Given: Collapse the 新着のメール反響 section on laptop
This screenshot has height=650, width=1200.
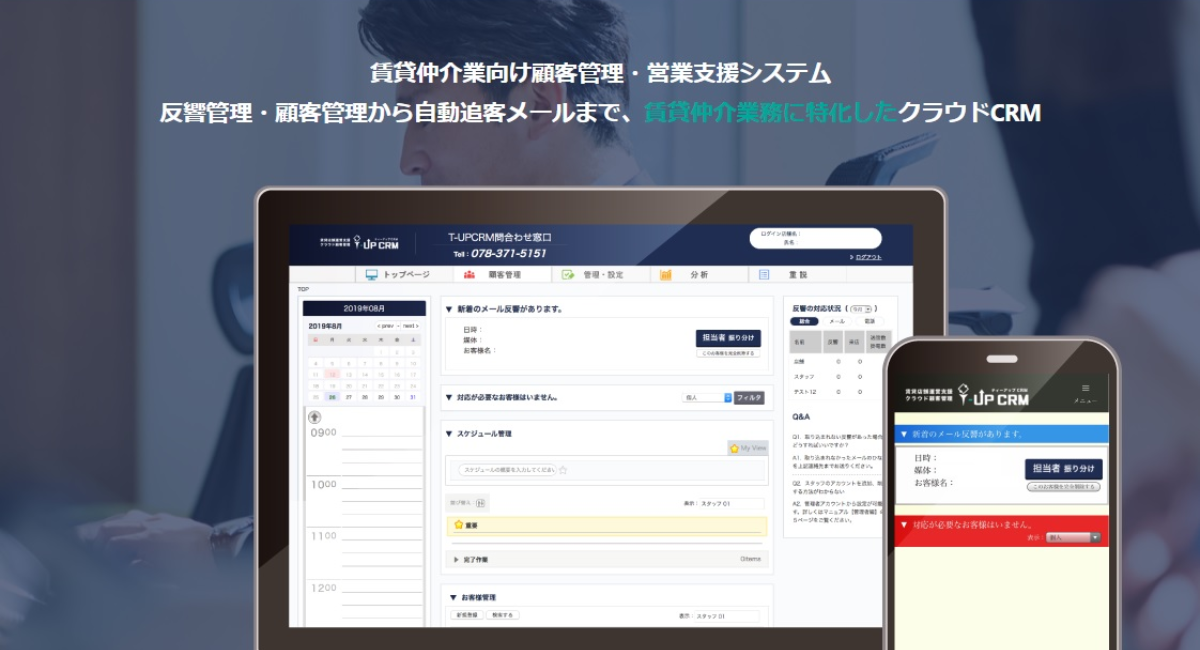Looking at the screenshot, I should pos(449,309).
